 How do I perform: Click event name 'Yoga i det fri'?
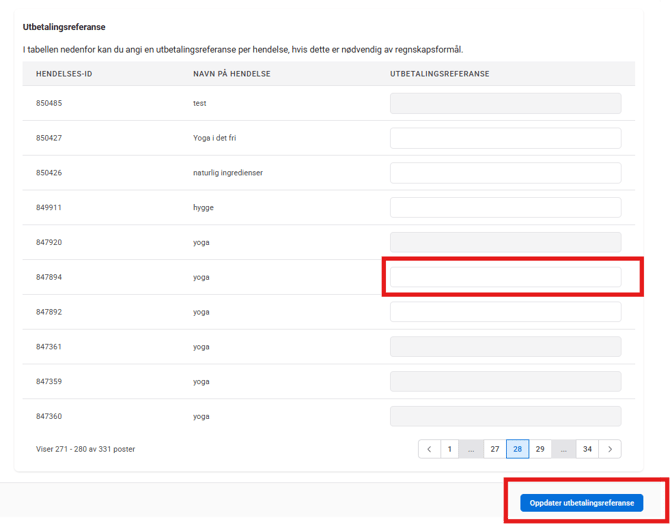[x=215, y=138]
